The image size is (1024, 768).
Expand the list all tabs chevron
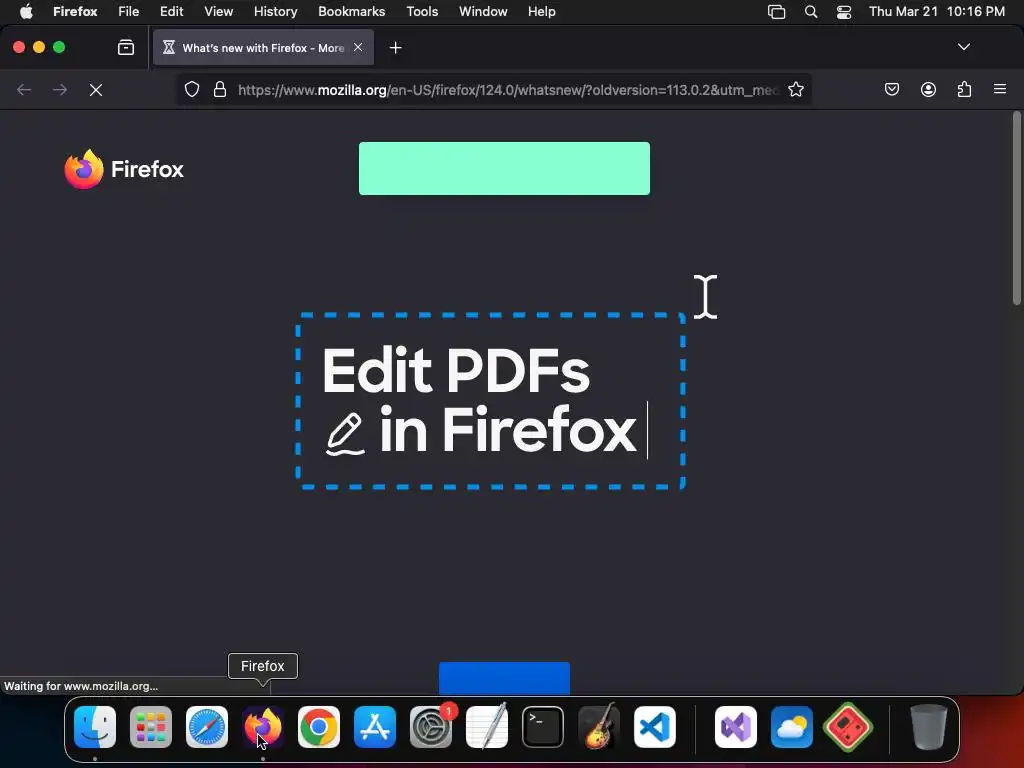[x=963, y=47]
